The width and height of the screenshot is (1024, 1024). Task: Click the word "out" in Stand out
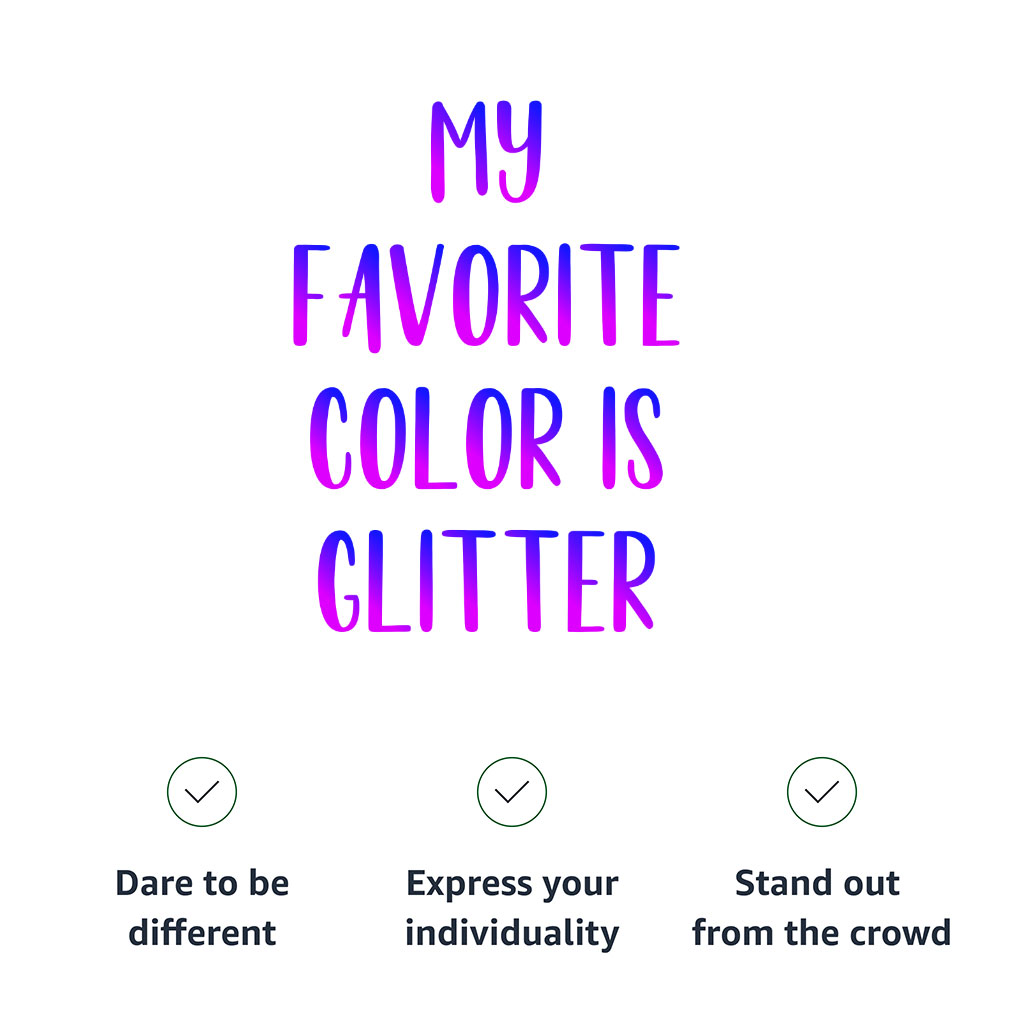[x=872, y=884]
